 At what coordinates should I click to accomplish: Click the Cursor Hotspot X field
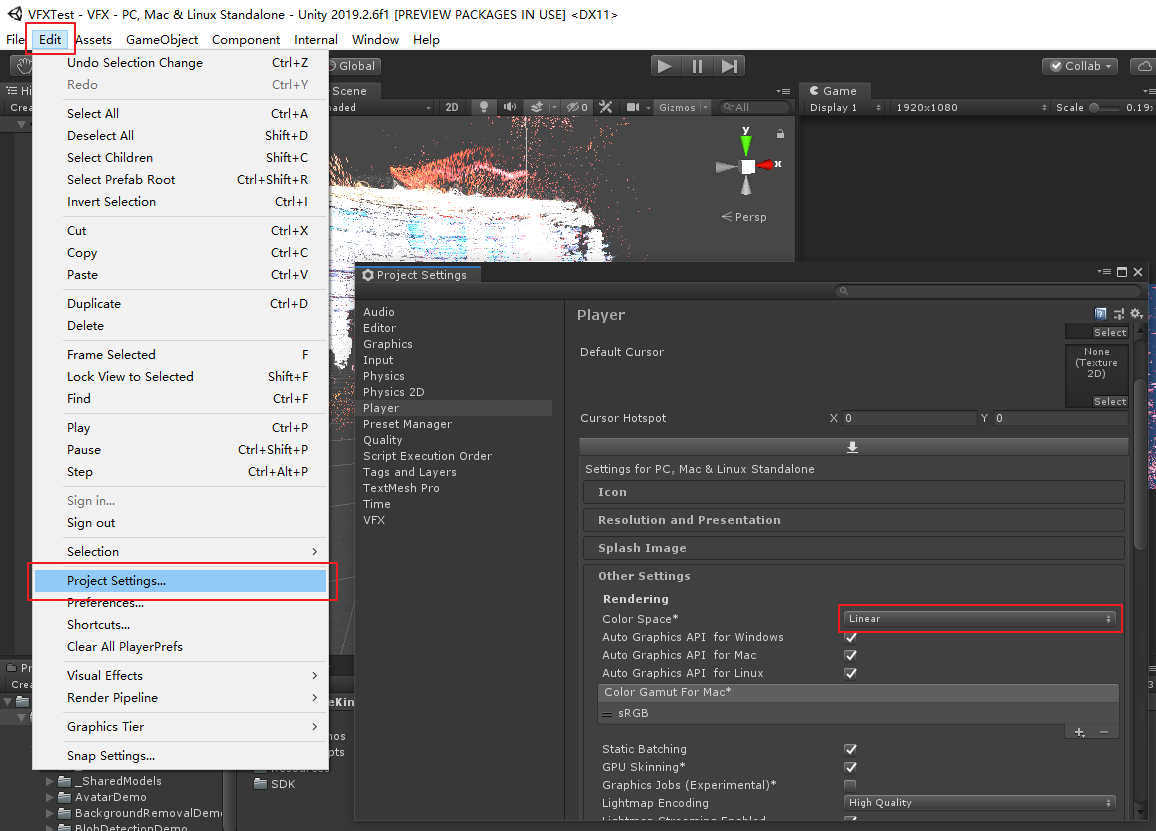pos(910,418)
